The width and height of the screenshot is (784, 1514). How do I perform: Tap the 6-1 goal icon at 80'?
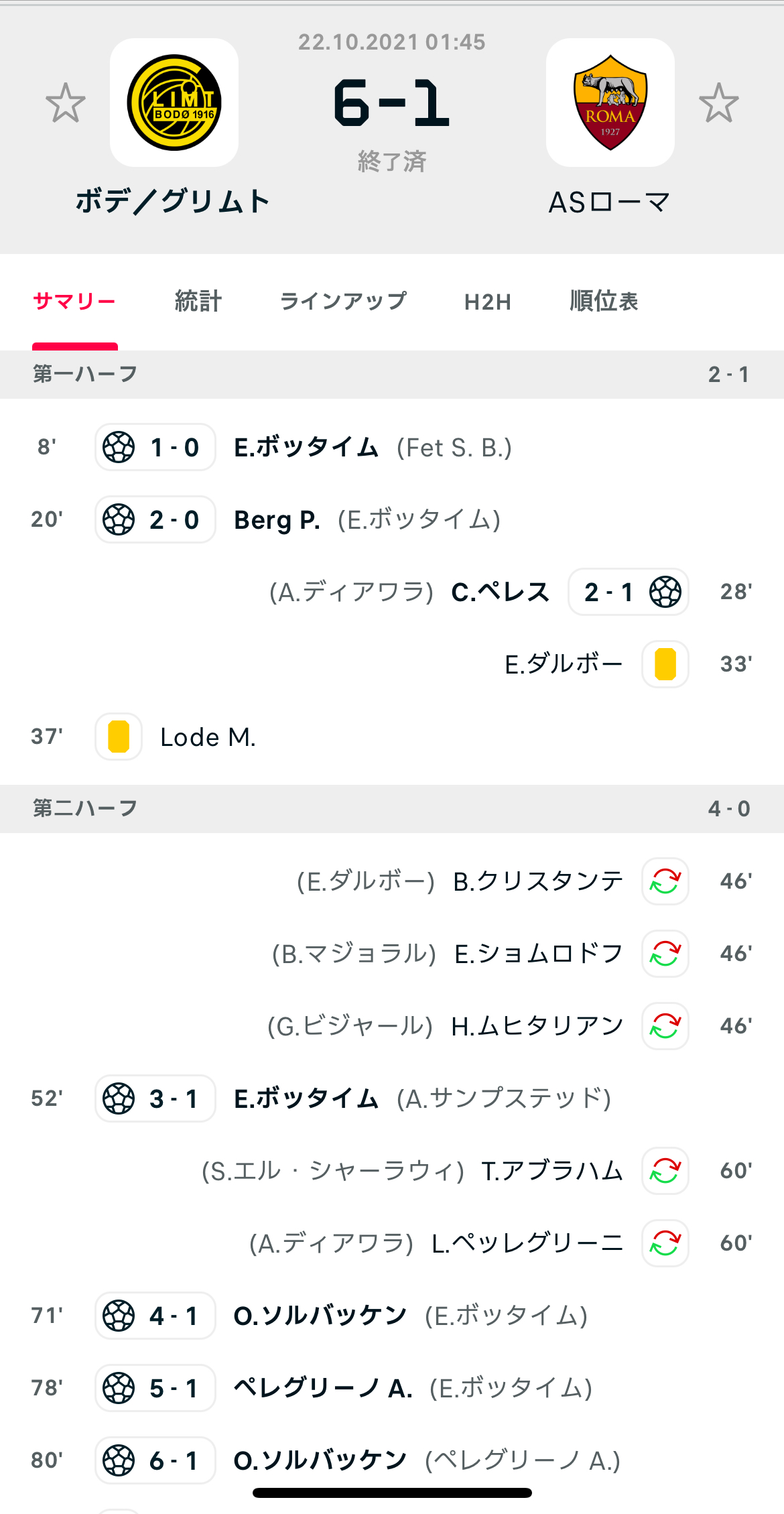pos(119,1460)
